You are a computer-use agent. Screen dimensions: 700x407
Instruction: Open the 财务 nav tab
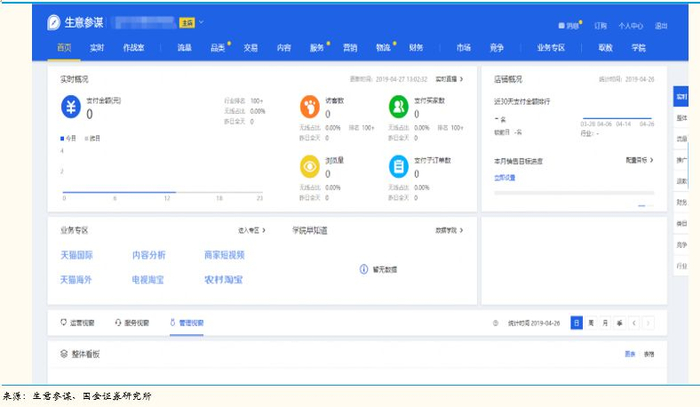pos(416,47)
